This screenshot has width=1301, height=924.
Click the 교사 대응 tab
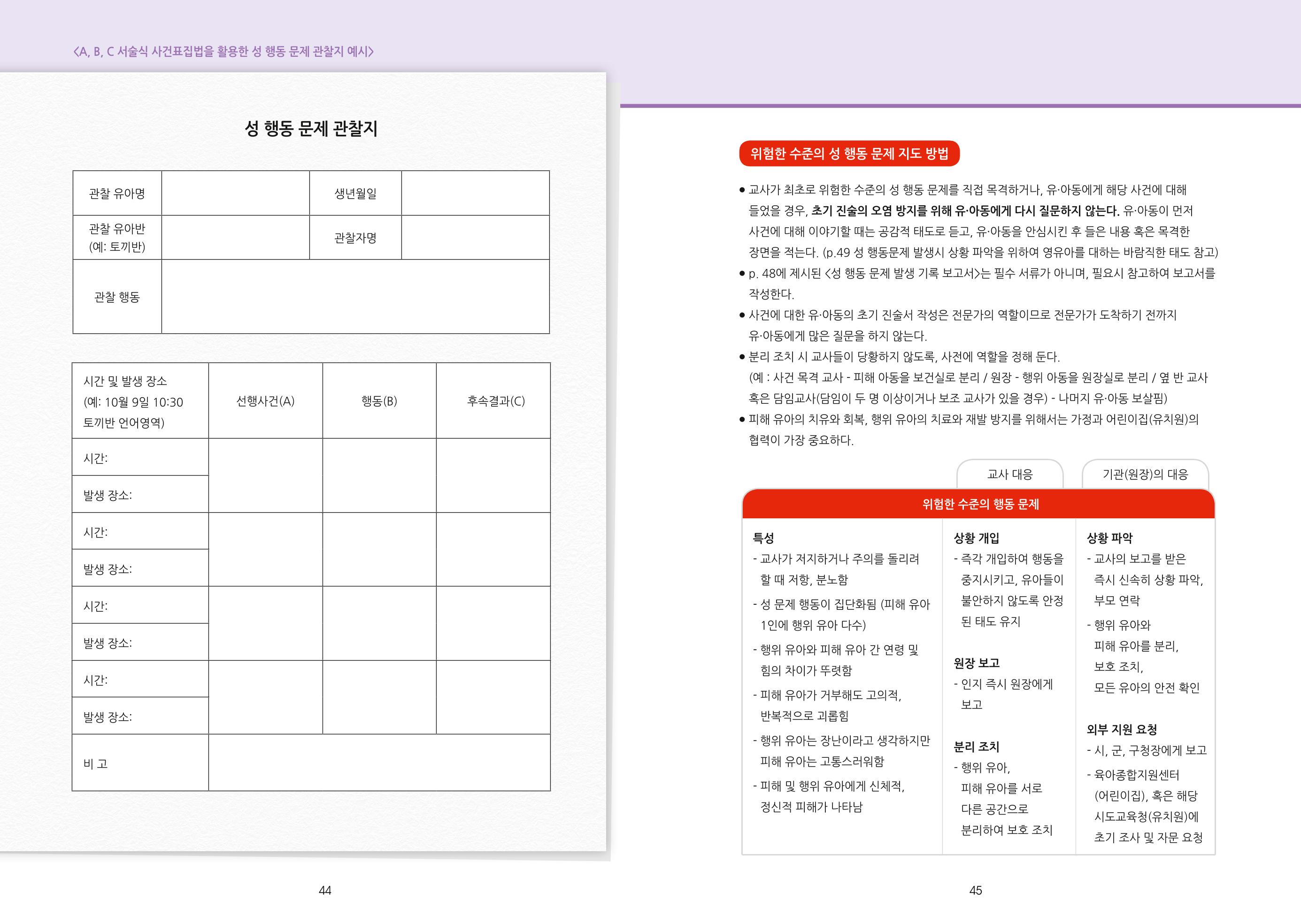(x=1010, y=474)
